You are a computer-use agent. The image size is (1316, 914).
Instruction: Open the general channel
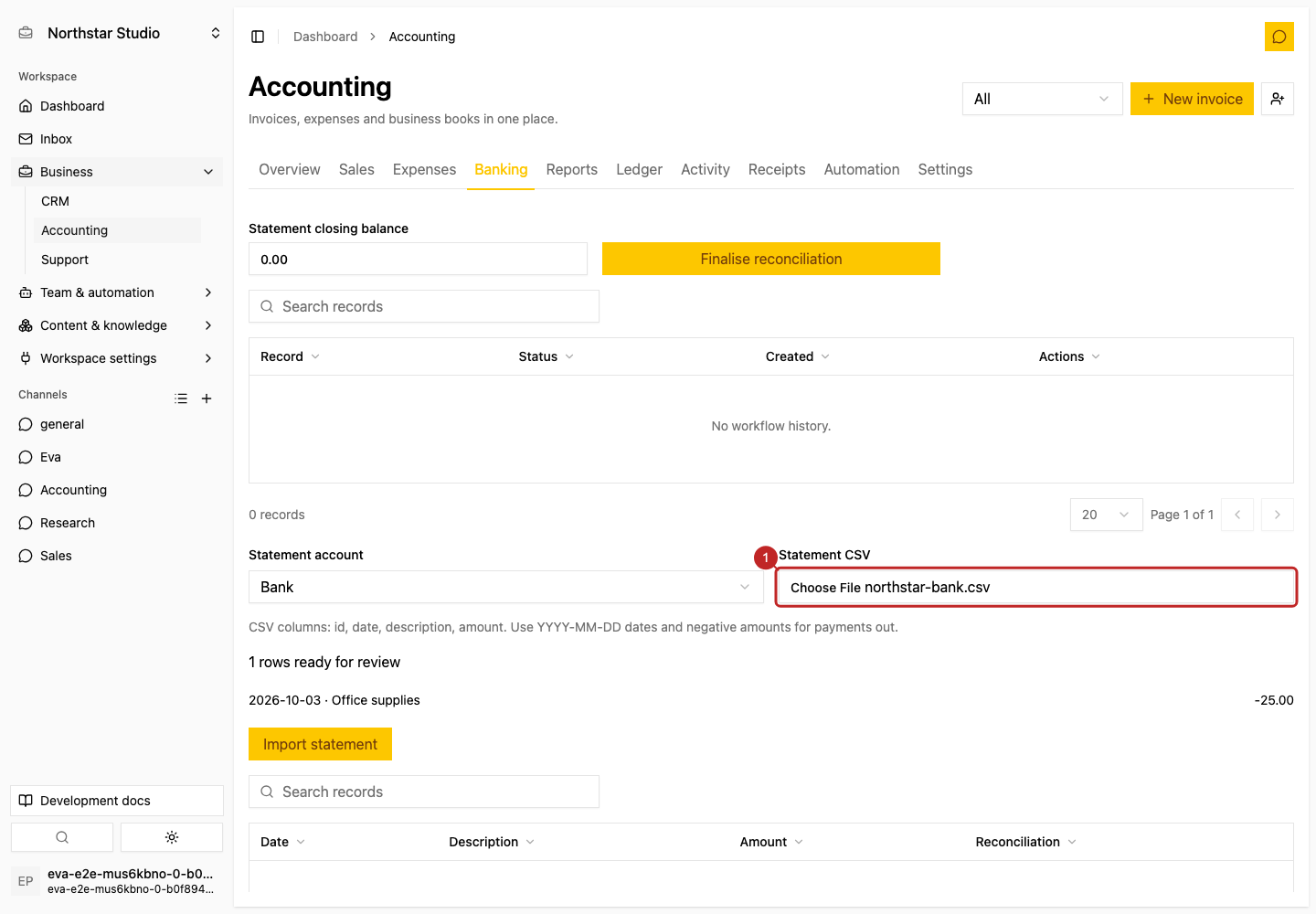coord(117,424)
